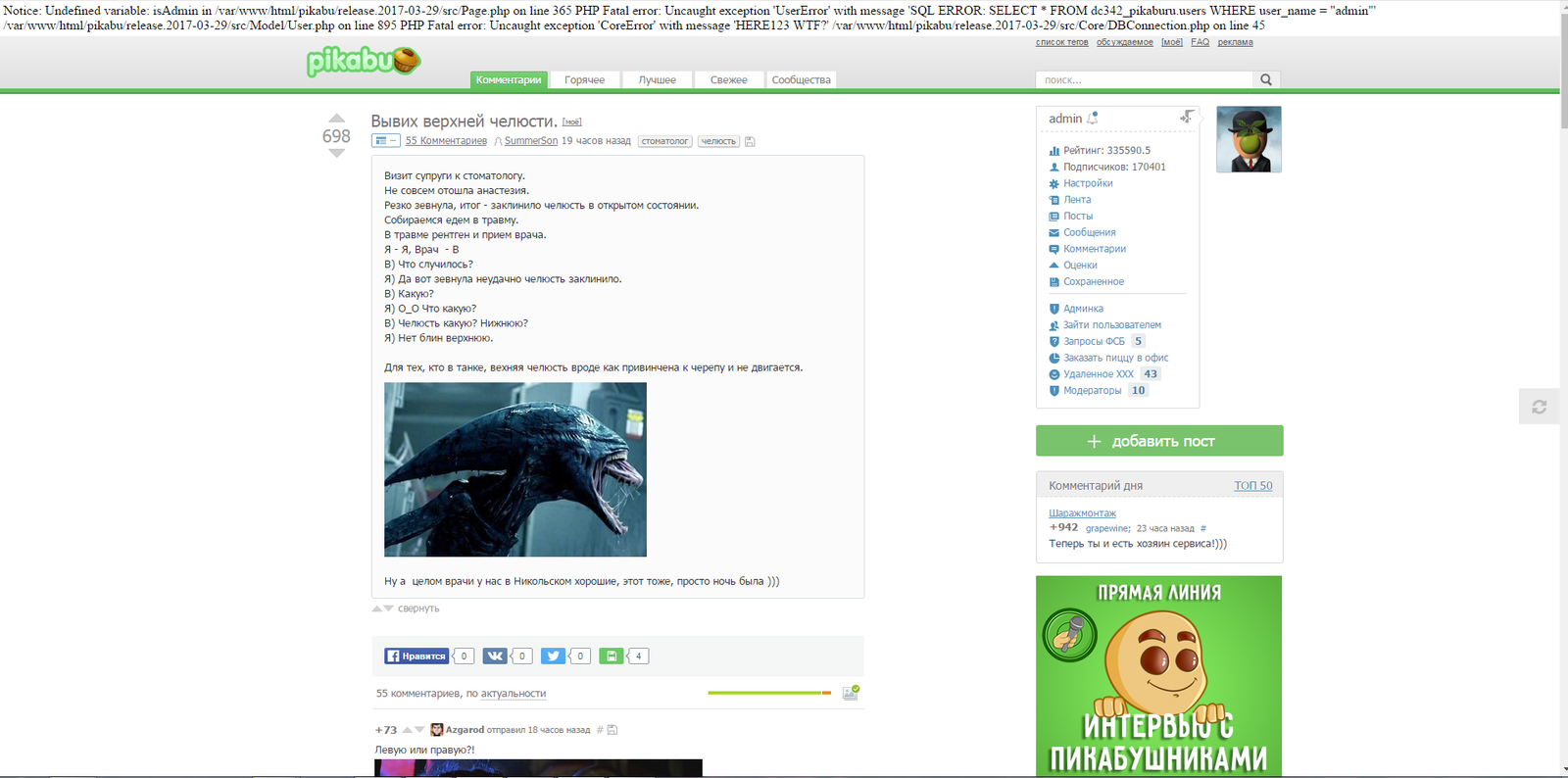This screenshot has width=1568, height=778.
Task: Click the refresh icon on the right edge
Action: point(1539,407)
